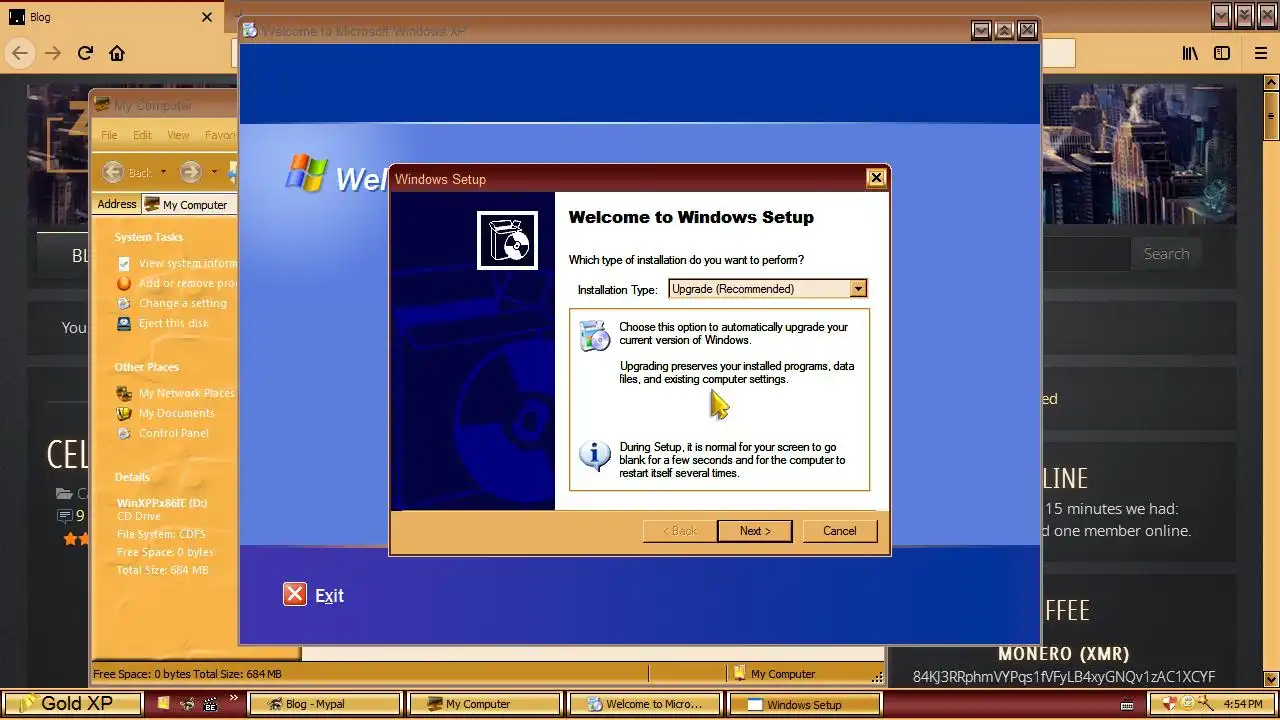Click first quick launch icon on taskbar
1280x720 pixels.
coord(164,704)
